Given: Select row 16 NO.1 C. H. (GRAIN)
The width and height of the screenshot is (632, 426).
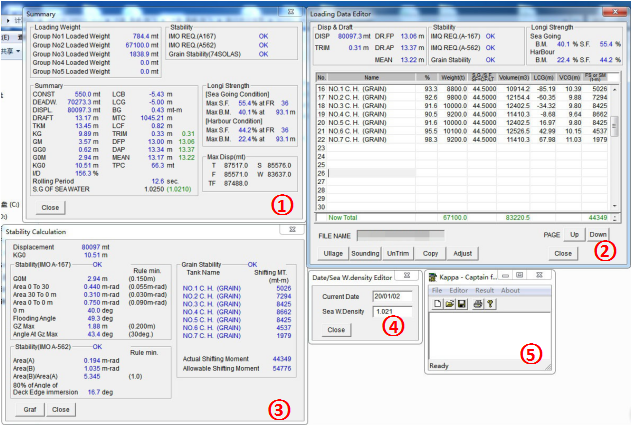Looking at the screenshot, I should tap(462, 89).
